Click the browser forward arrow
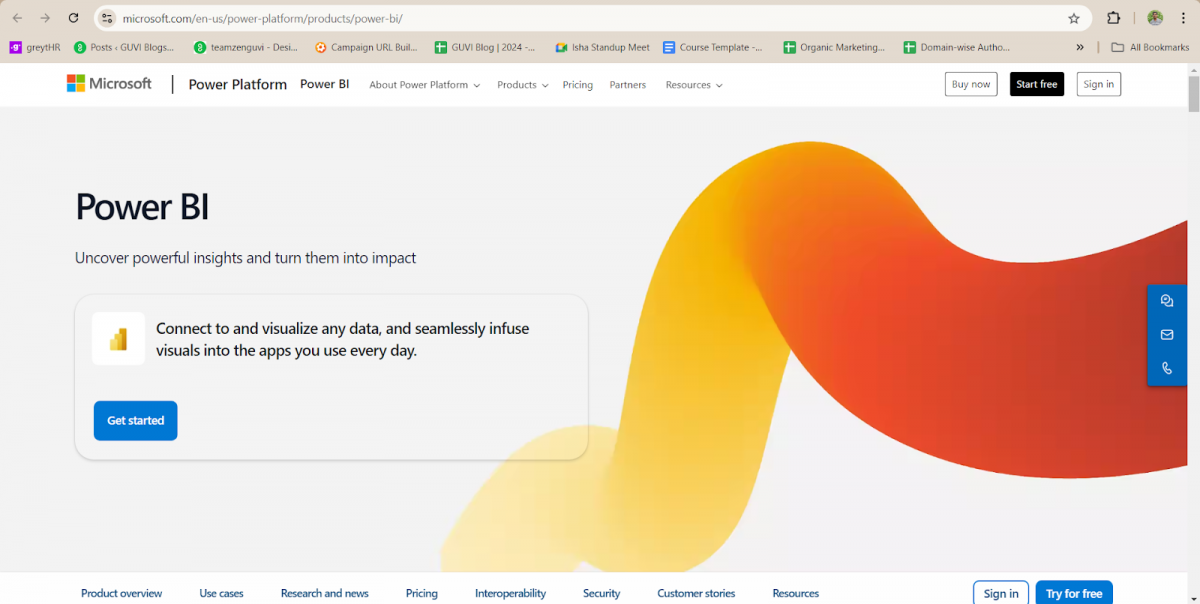Screen dimensions: 1200x604 pos(45,18)
